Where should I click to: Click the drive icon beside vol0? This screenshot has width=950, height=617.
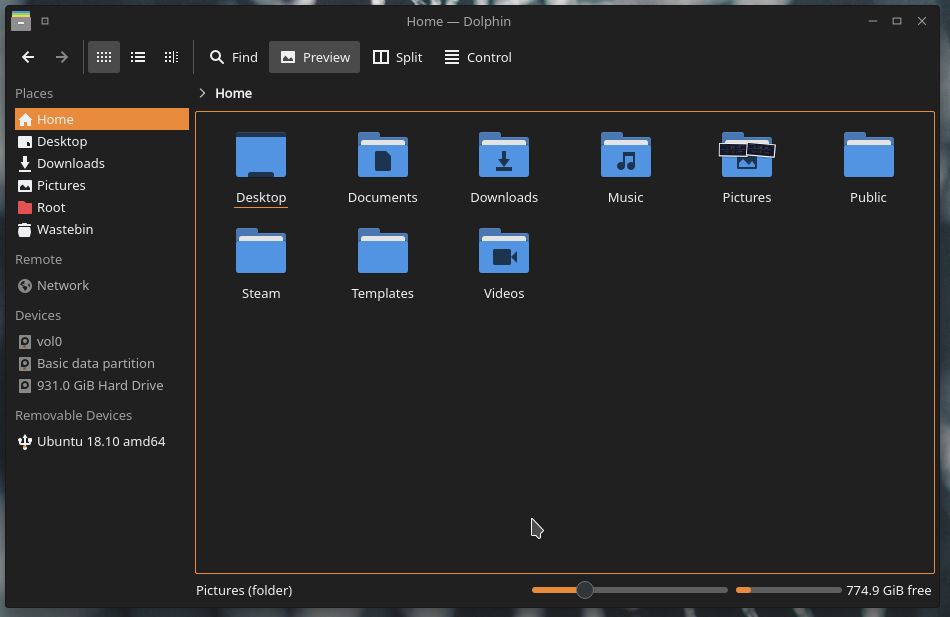pyautogui.click(x=25, y=342)
